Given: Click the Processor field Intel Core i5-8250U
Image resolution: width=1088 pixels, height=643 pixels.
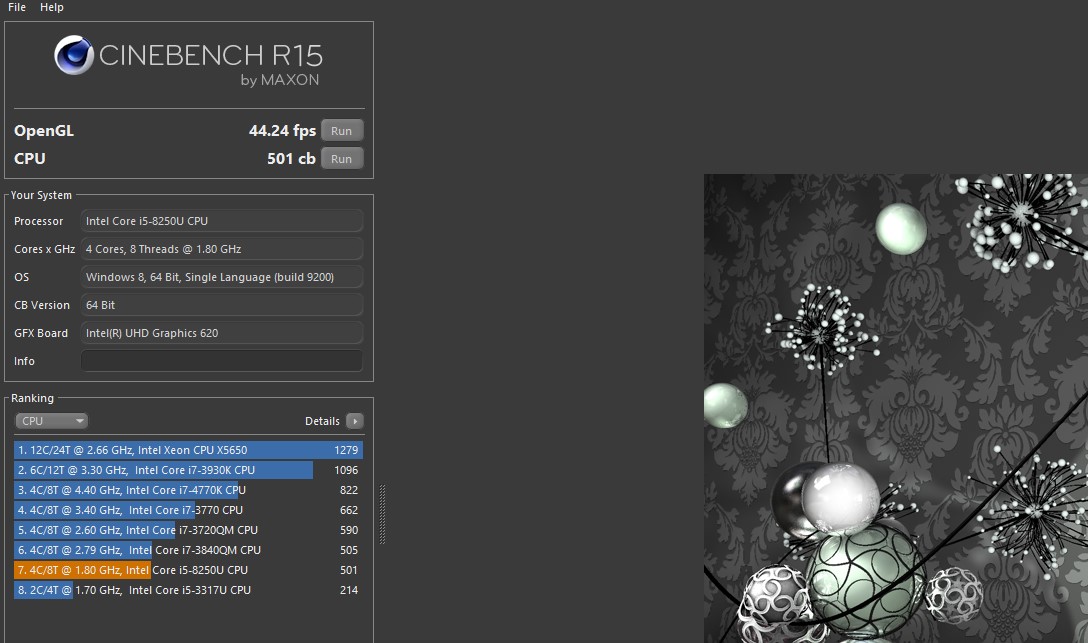Looking at the screenshot, I should coord(221,221).
